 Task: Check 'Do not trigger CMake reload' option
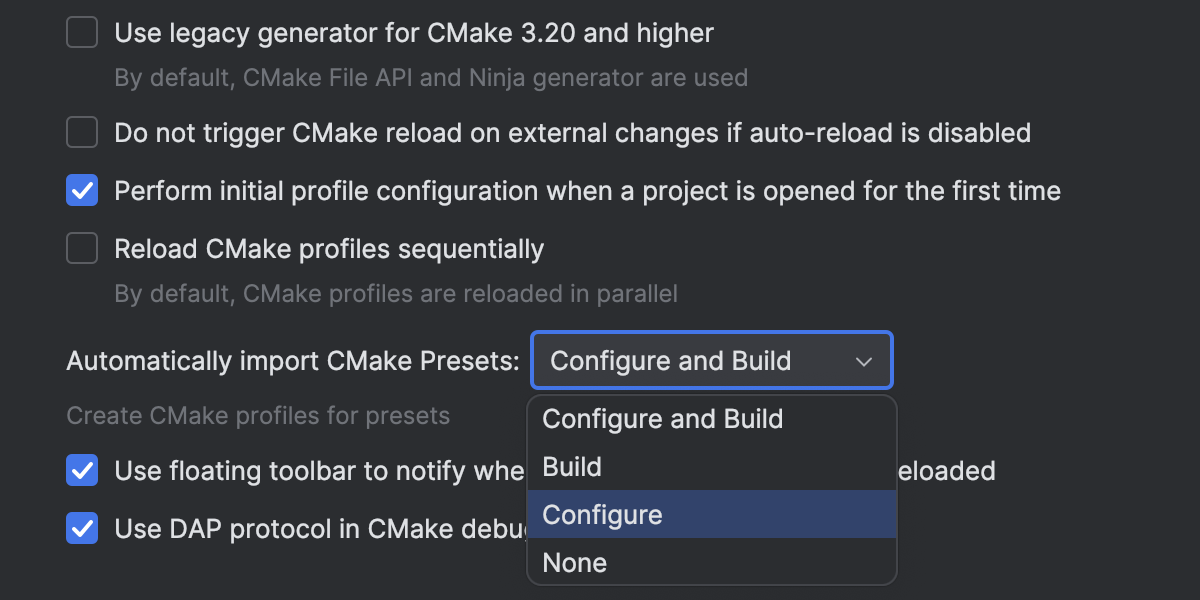point(82,132)
